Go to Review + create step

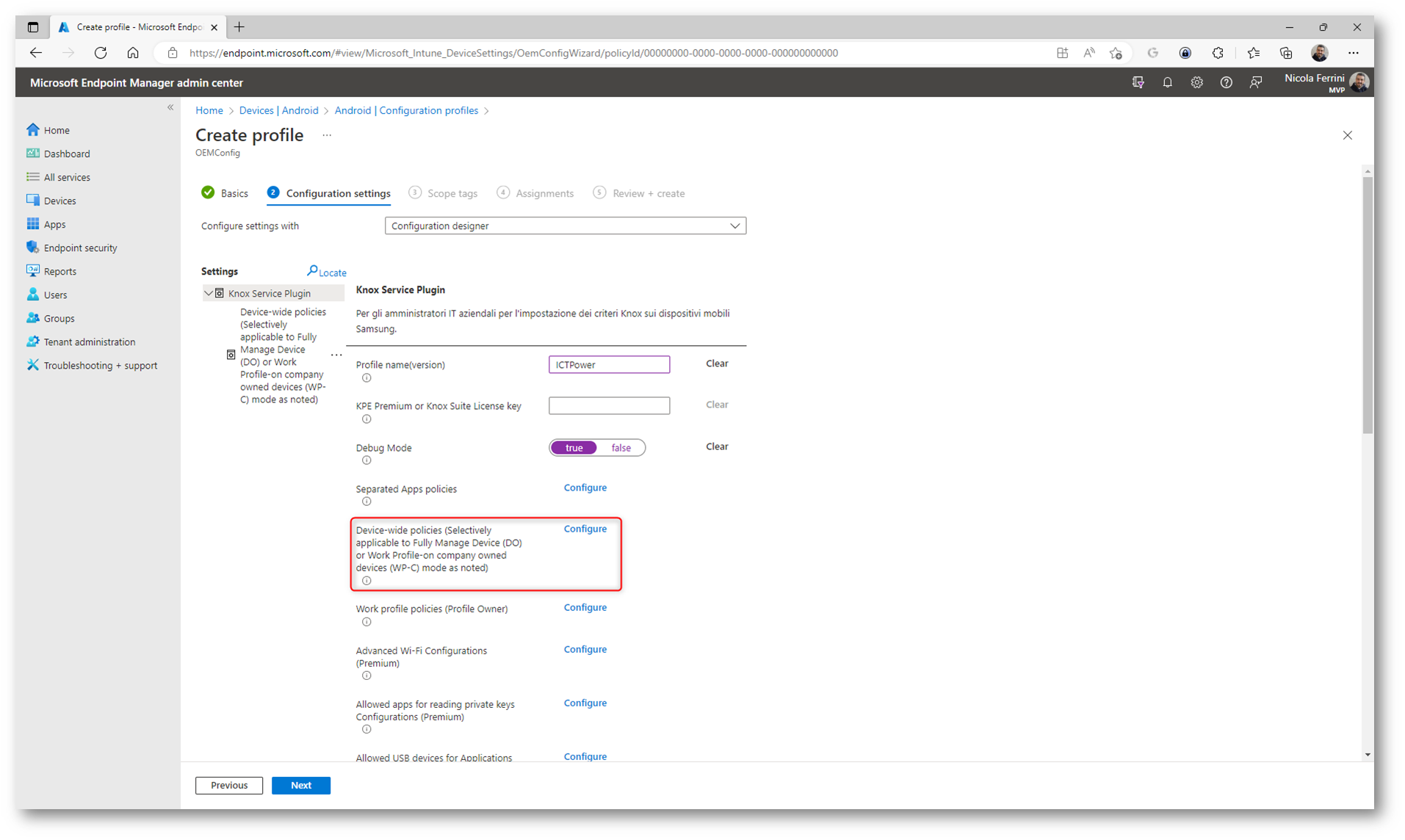click(x=639, y=193)
